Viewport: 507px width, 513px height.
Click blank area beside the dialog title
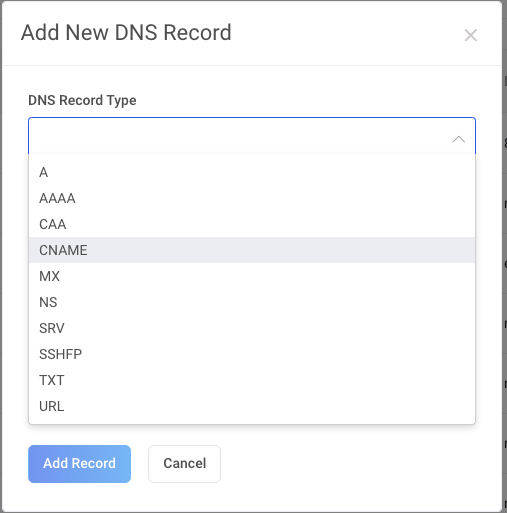(x=347, y=33)
